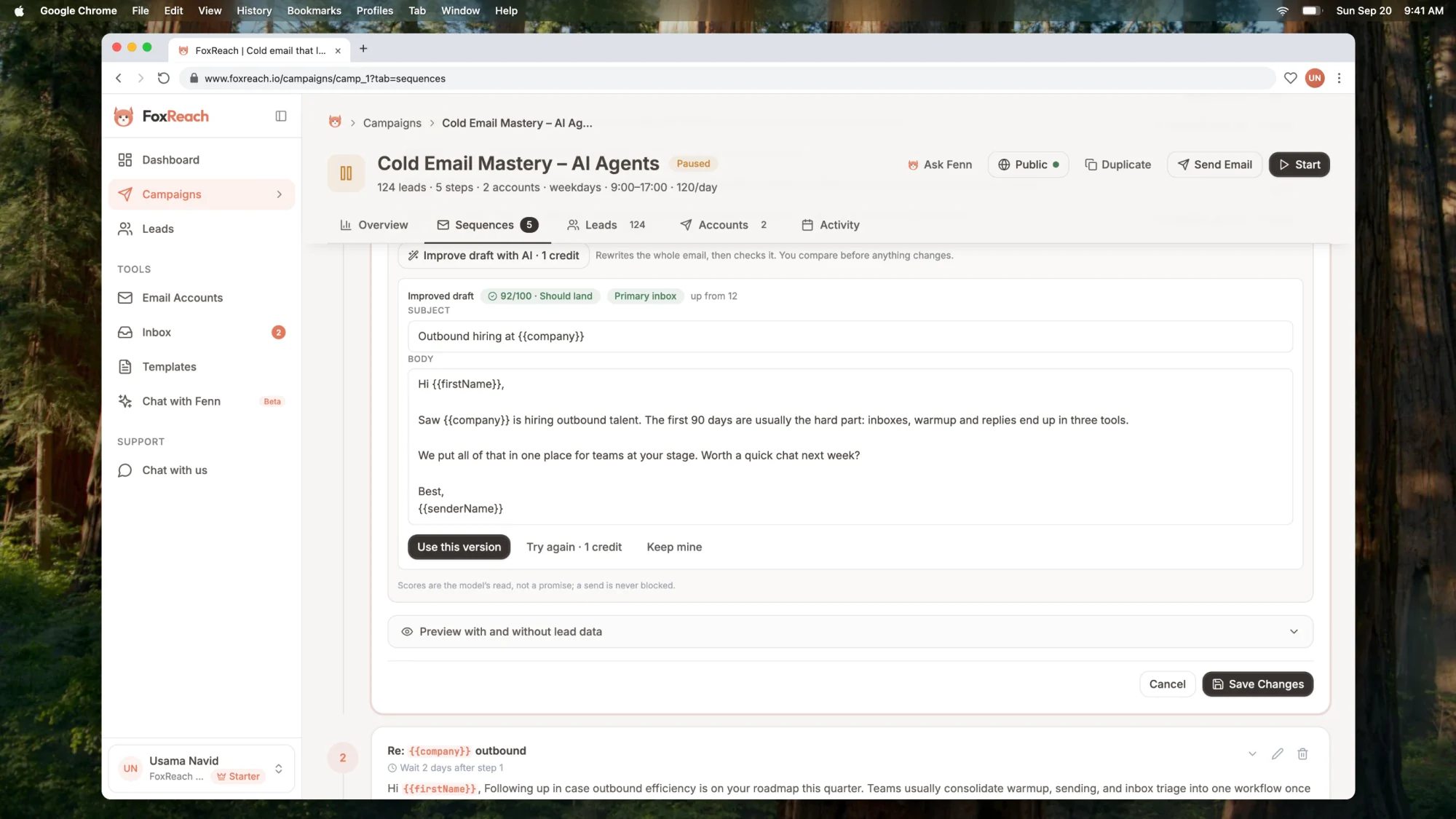Viewport: 1456px width, 819px height.
Task: Open Email Accounts tool
Action: tap(201, 298)
